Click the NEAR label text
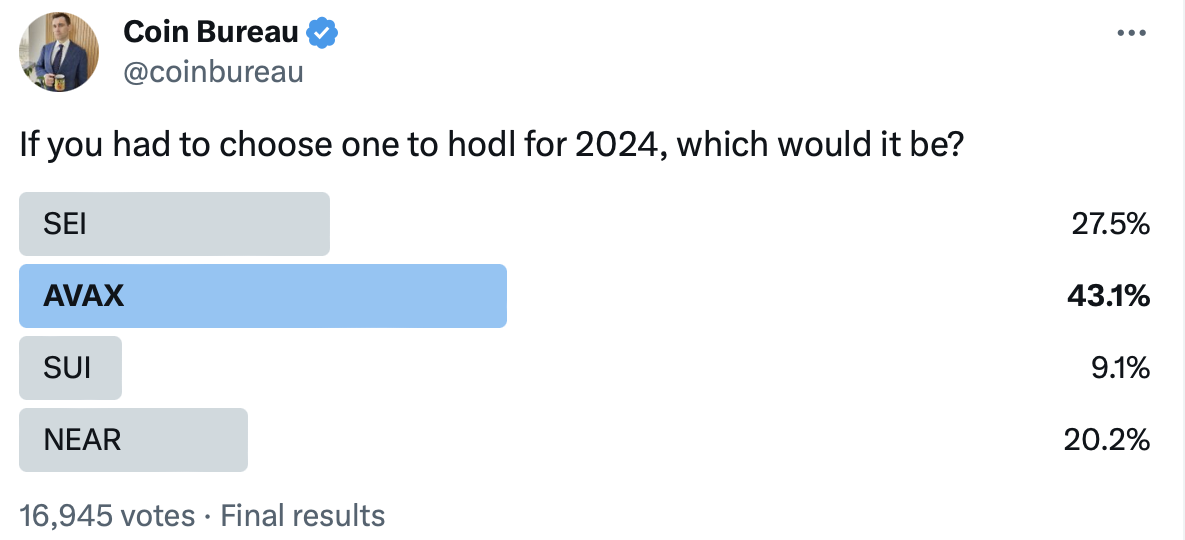The height and width of the screenshot is (540, 1185). click(x=82, y=440)
